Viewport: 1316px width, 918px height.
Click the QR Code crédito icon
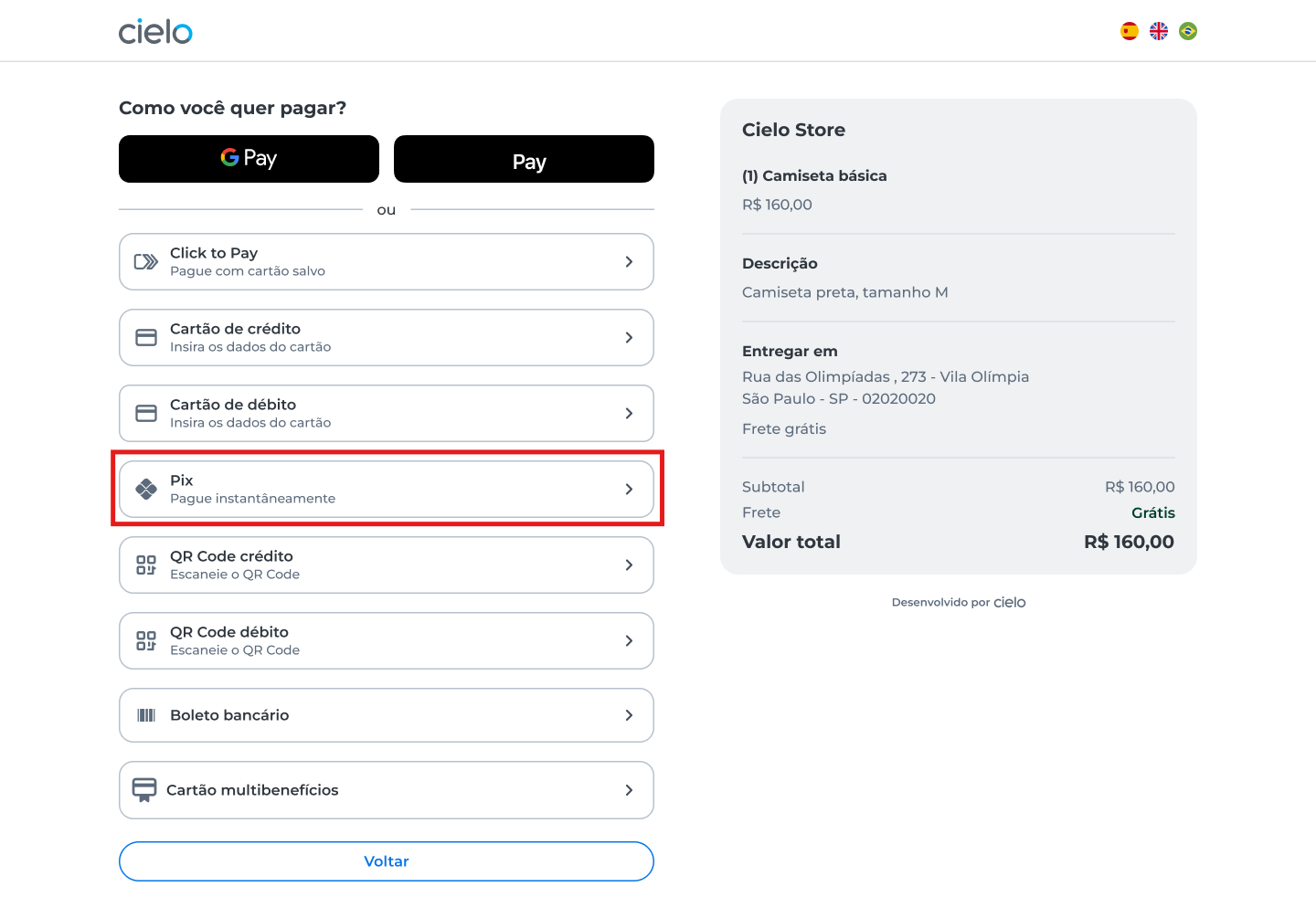(146, 565)
